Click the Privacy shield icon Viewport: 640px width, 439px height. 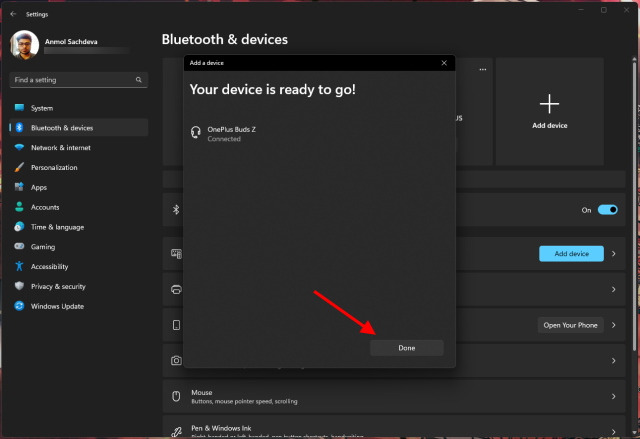(x=19, y=286)
